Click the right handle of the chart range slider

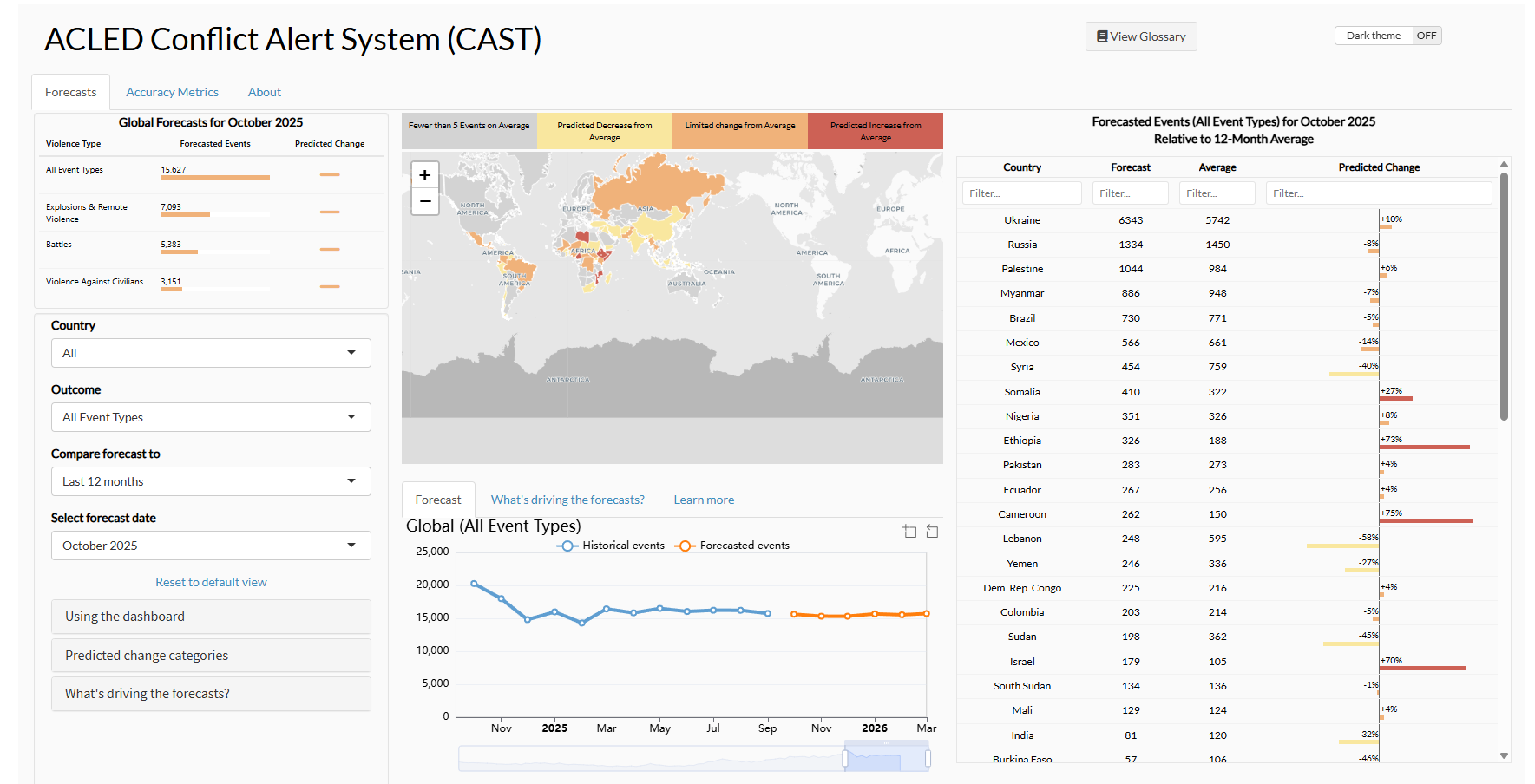click(x=928, y=759)
